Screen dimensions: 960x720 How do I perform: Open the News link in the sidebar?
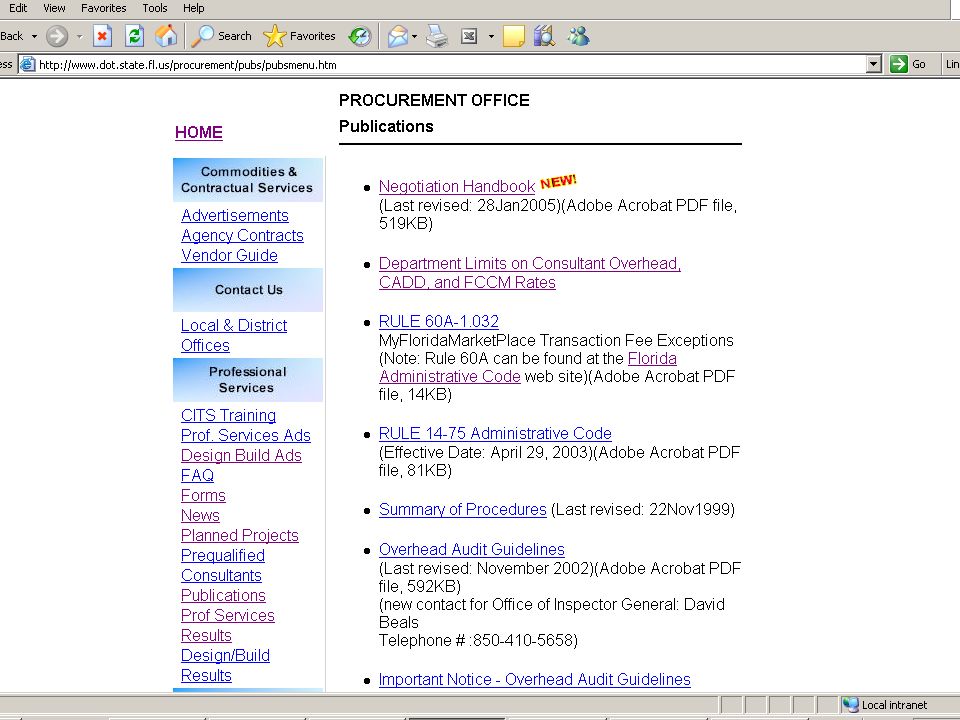tap(200, 516)
